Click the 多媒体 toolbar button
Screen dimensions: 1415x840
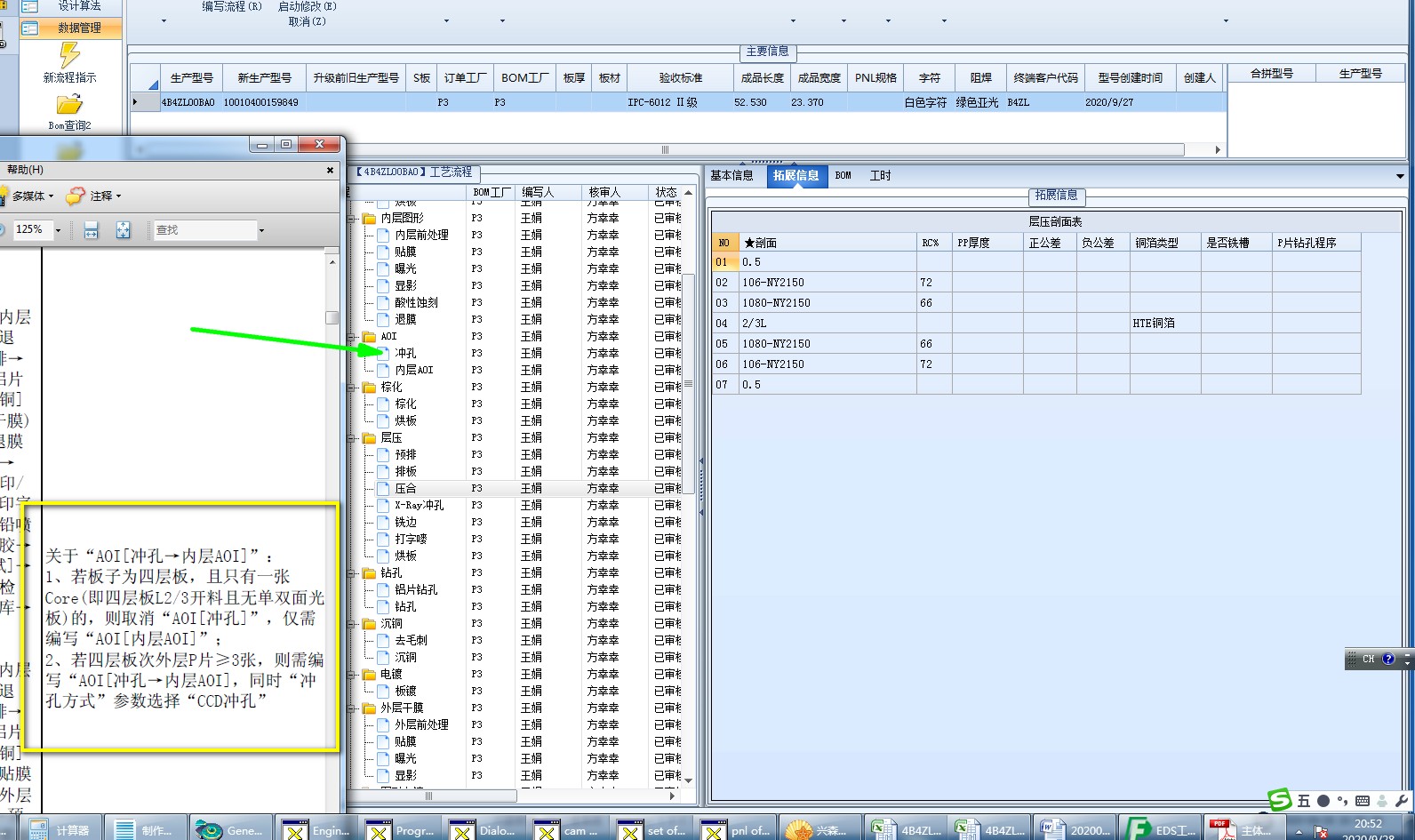(32, 196)
